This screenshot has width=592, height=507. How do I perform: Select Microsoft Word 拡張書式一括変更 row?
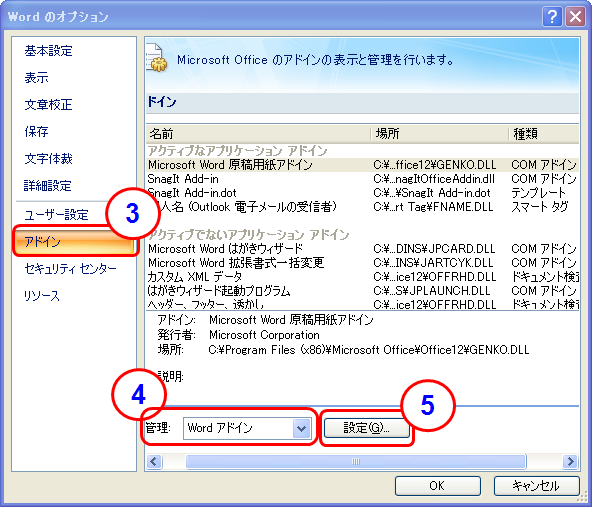coord(362,263)
